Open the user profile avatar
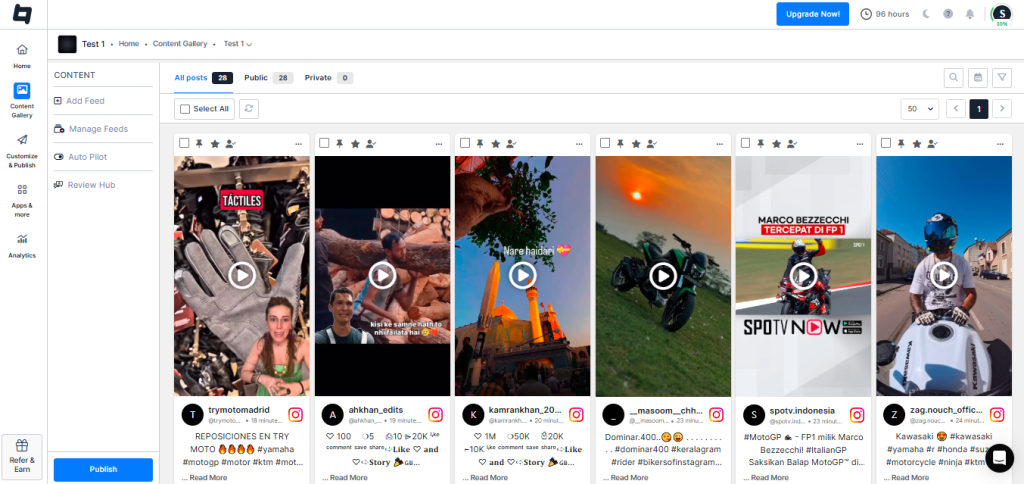Viewport: 1024px width, 484px height. 1001,14
